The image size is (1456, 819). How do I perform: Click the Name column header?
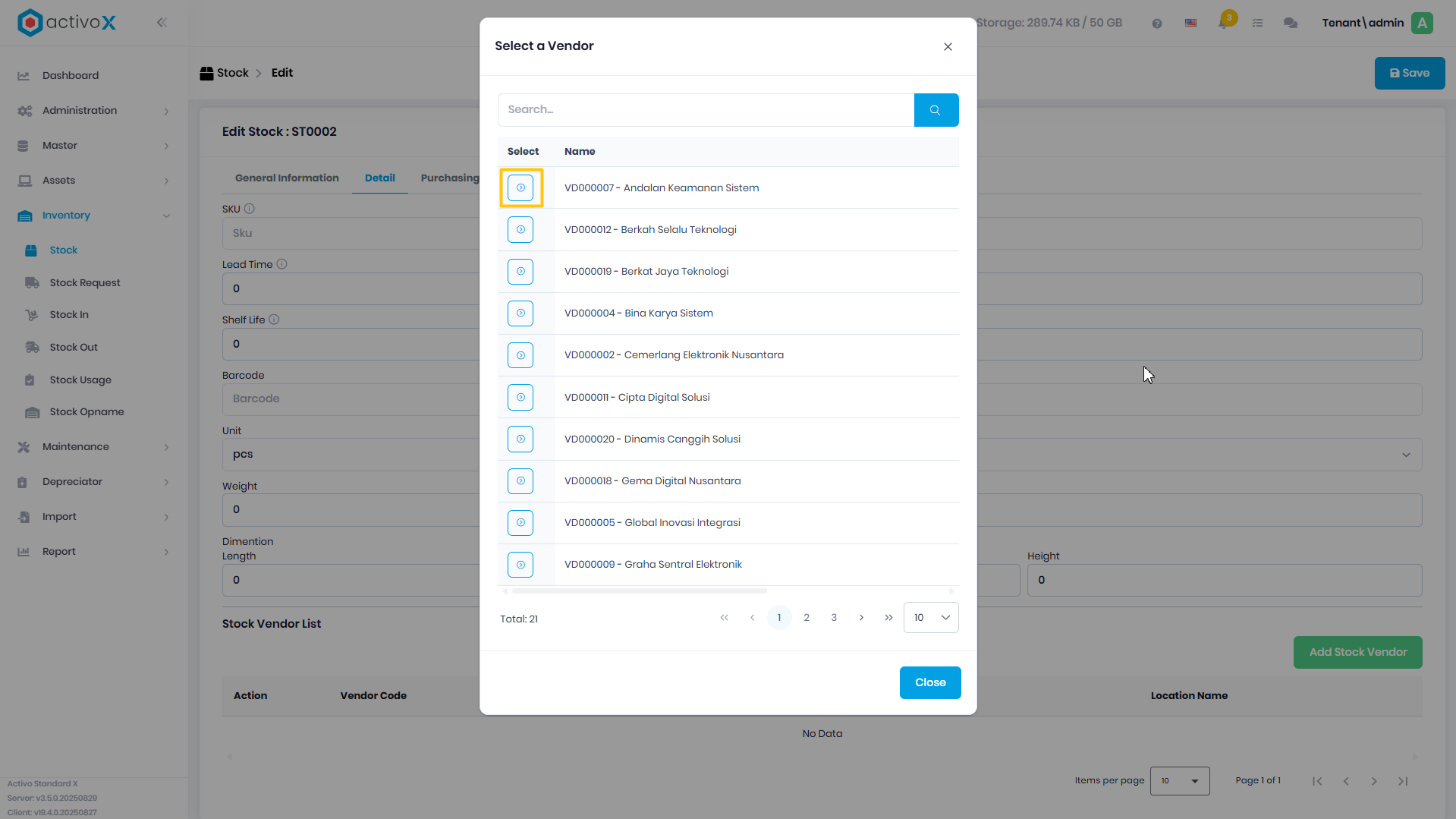(x=580, y=152)
